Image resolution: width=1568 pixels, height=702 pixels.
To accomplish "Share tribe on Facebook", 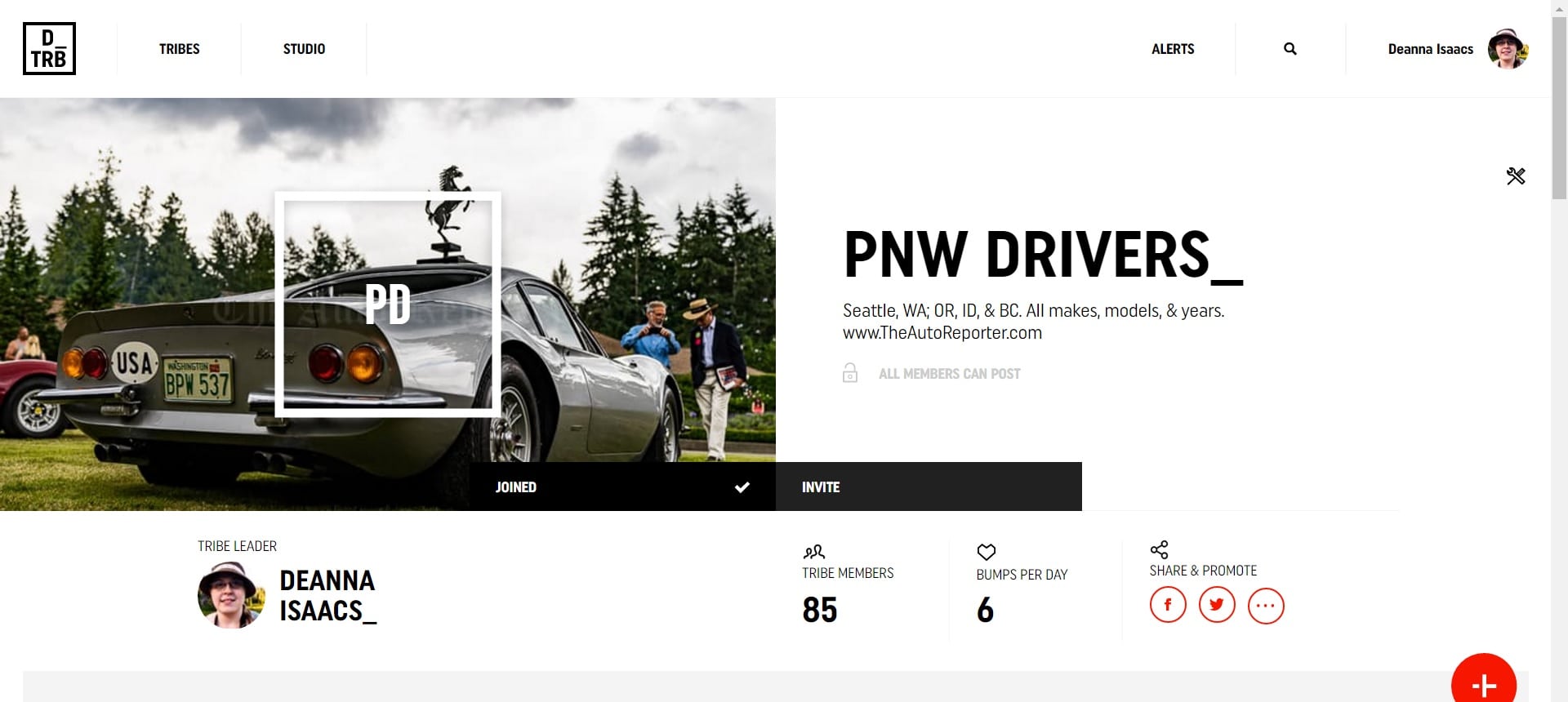I will tap(1168, 606).
